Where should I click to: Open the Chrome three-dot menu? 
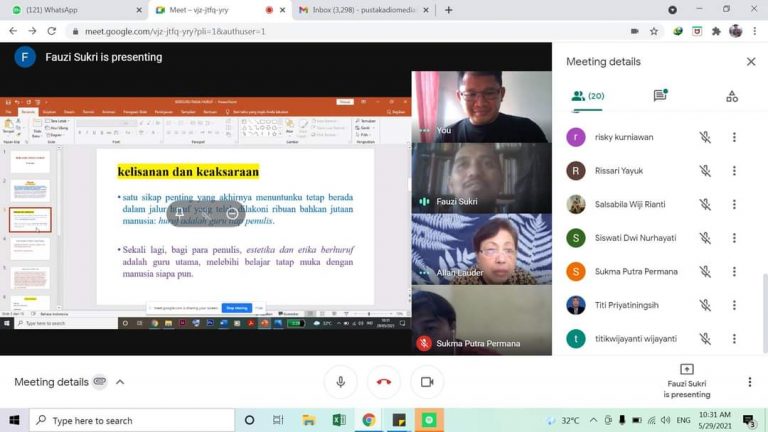tap(754, 31)
